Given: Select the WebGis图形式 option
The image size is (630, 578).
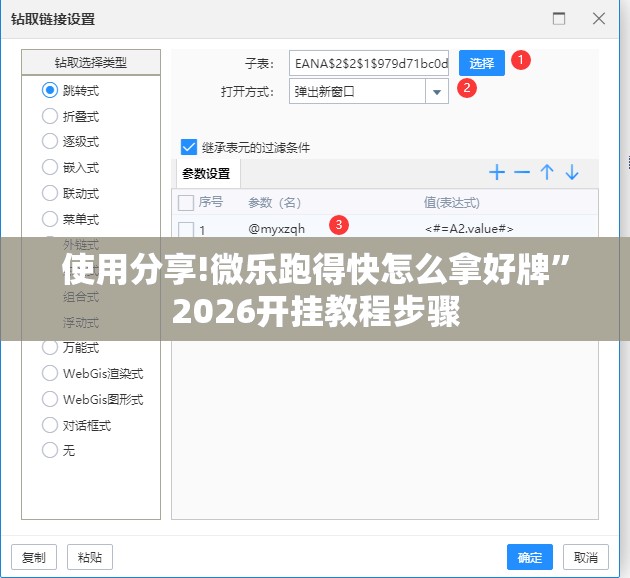Looking at the screenshot, I should 50,399.
